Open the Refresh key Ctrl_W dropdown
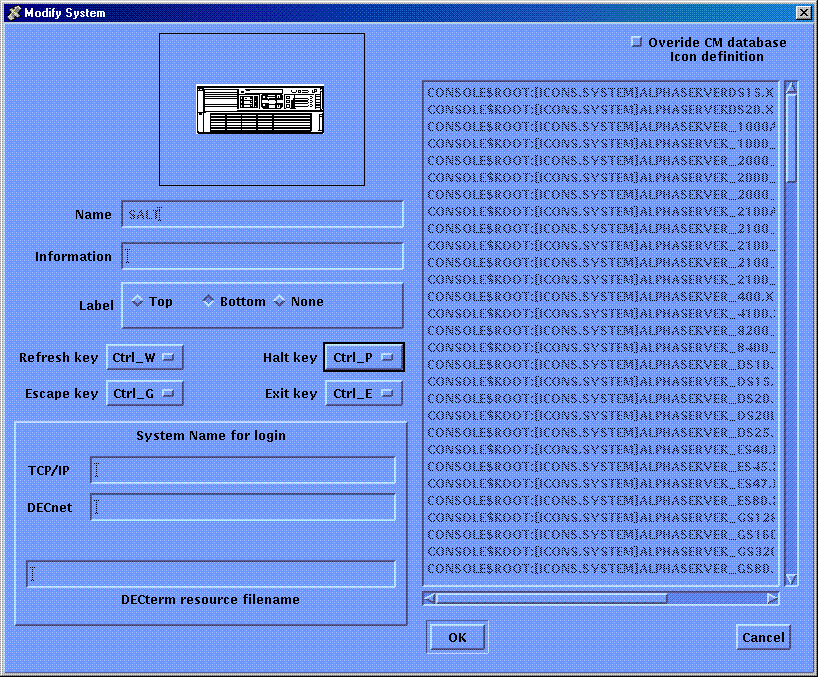The width and height of the screenshot is (818, 677). pyautogui.click(x=145, y=357)
